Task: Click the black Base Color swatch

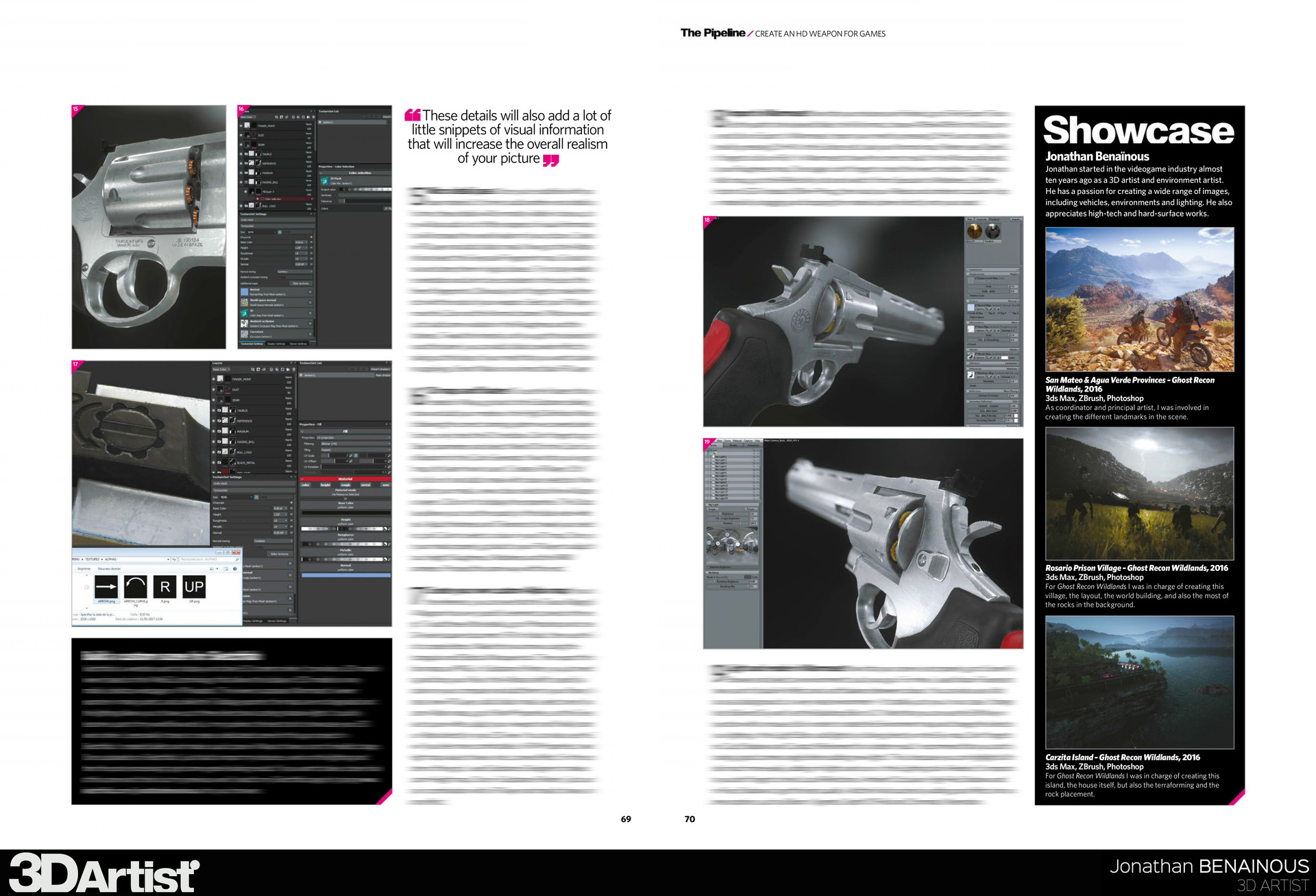Action: [x=346, y=513]
